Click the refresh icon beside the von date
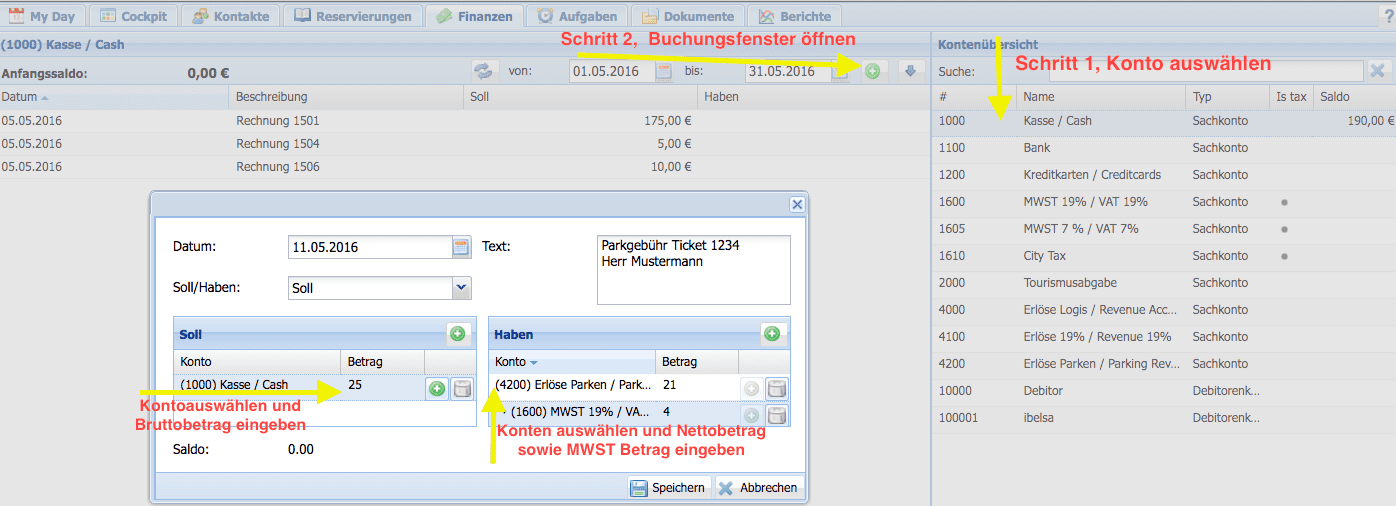Screen dimensions: 1396x506 point(485,71)
